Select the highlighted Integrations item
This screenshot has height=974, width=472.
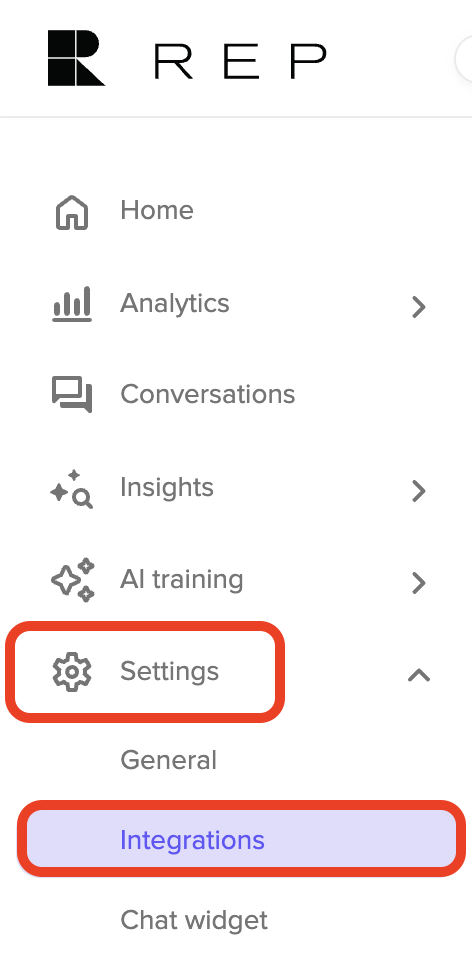[242, 839]
